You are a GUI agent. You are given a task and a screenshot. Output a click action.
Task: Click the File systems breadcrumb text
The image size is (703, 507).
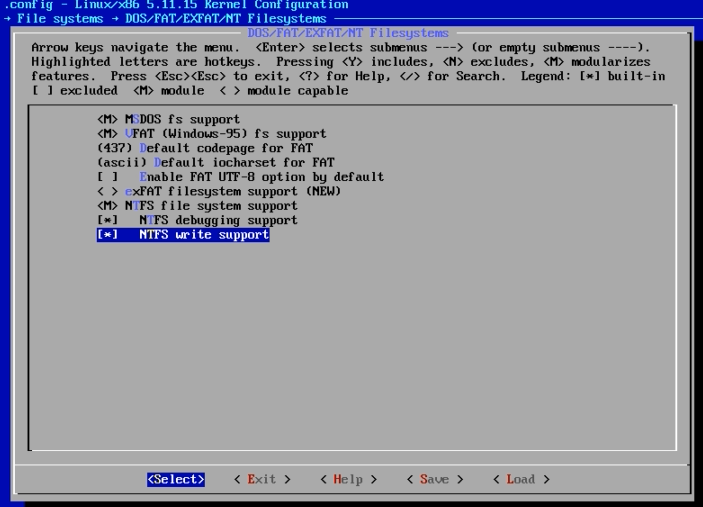point(60,19)
